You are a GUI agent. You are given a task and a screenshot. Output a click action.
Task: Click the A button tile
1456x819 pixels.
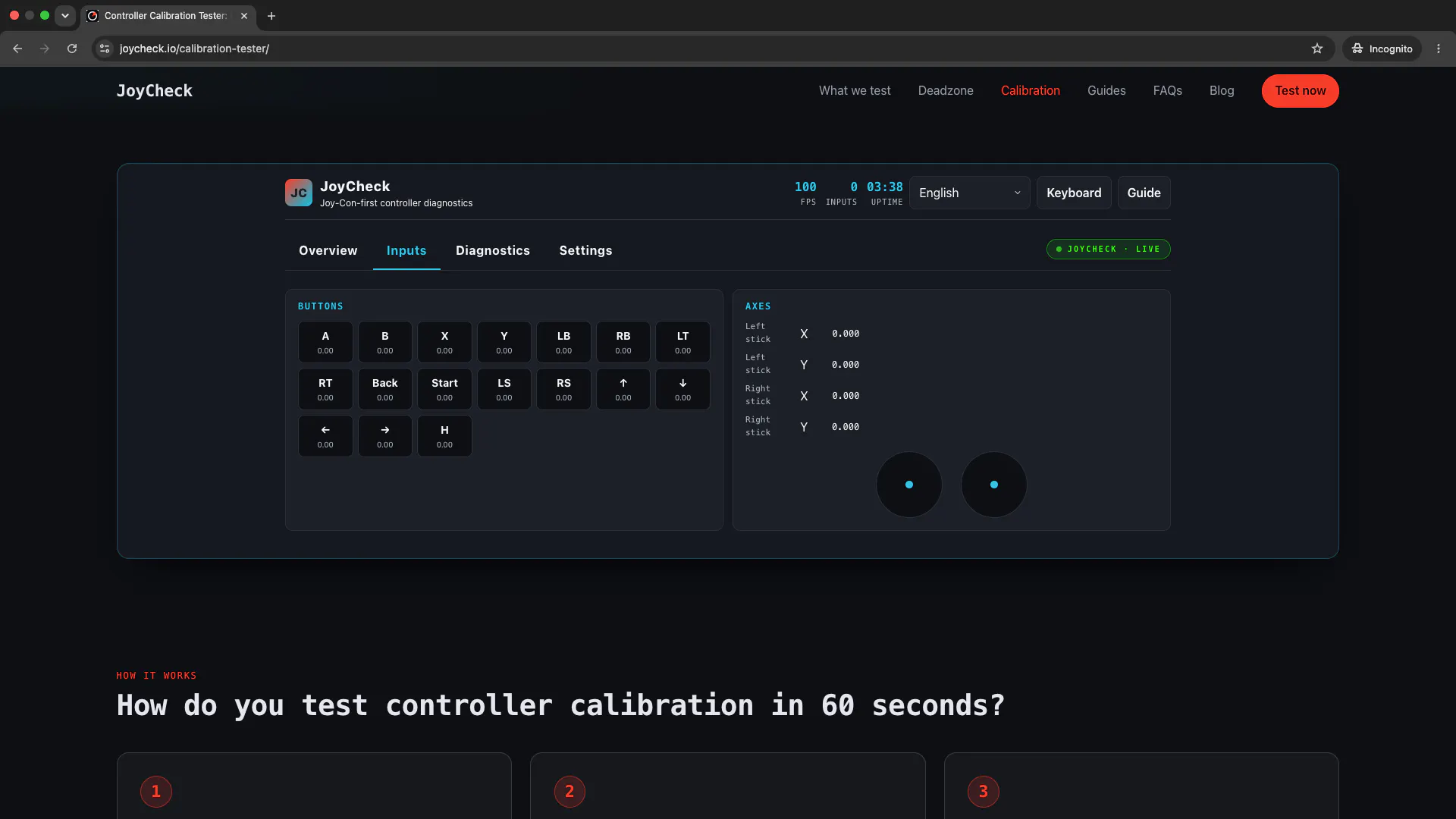pyautogui.click(x=325, y=342)
